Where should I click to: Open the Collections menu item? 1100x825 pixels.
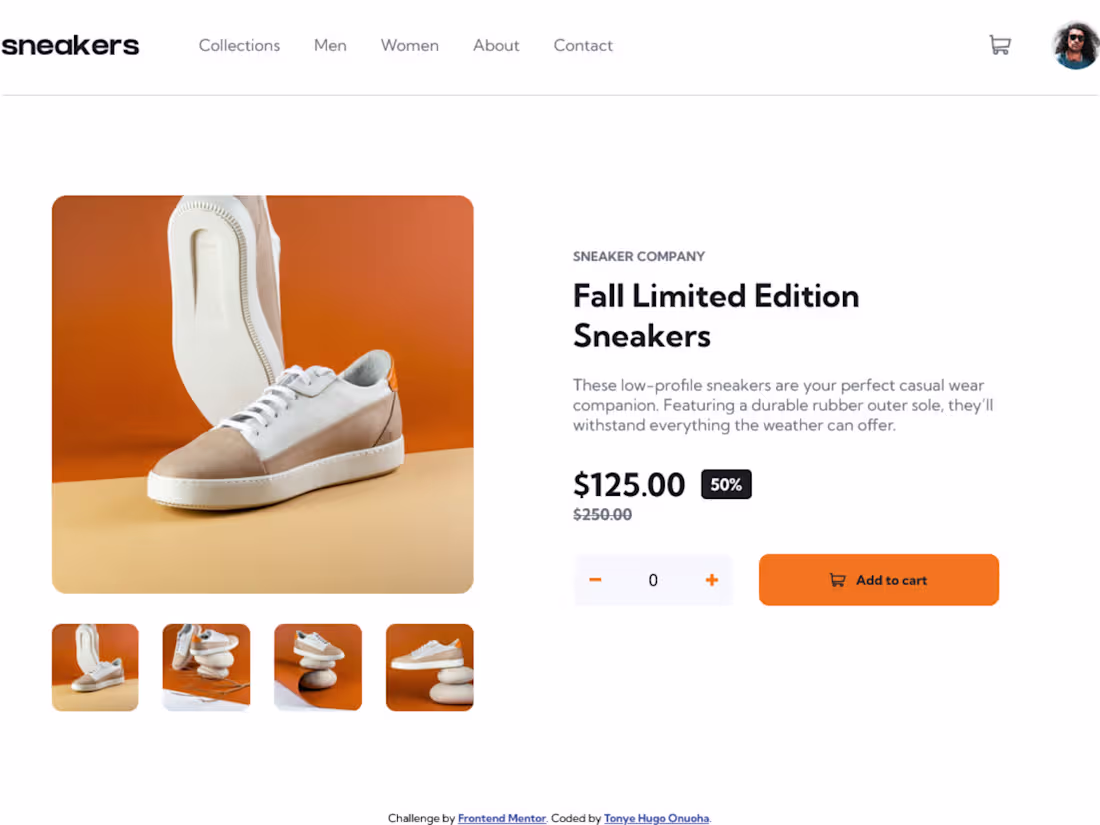click(239, 45)
